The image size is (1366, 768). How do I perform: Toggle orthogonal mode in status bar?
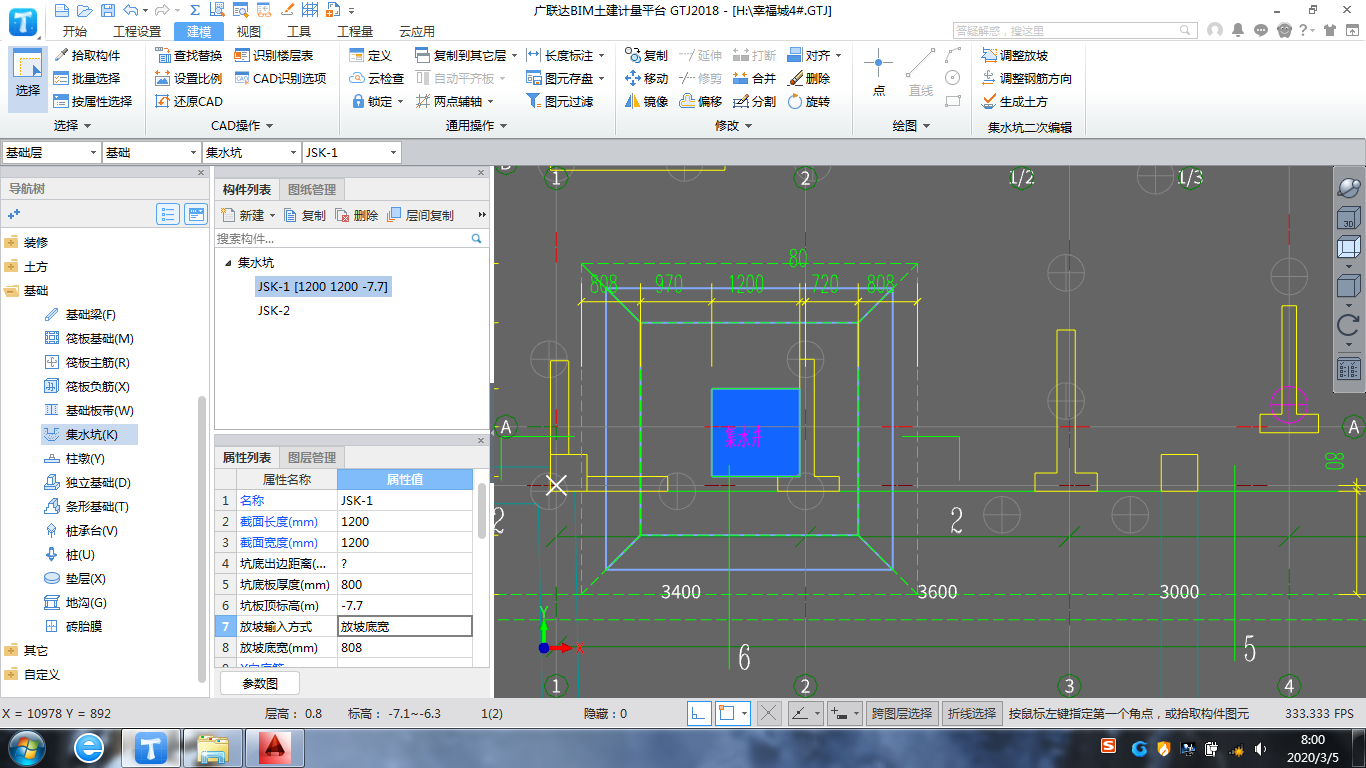pos(699,713)
